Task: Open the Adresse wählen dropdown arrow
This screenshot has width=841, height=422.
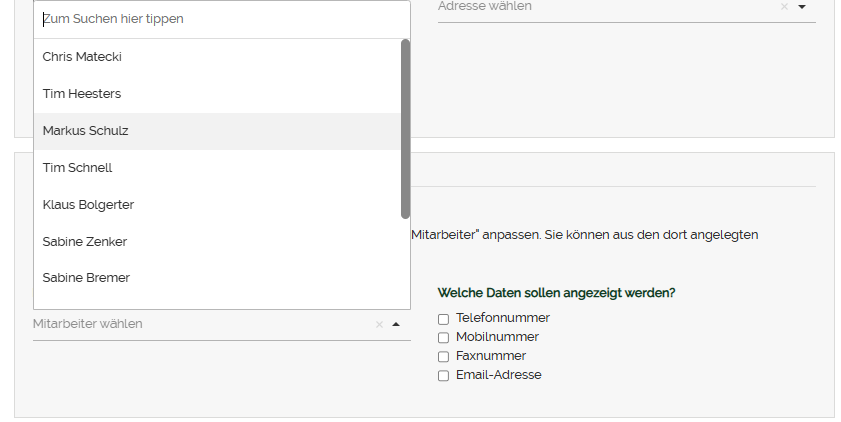Action: tap(802, 7)
